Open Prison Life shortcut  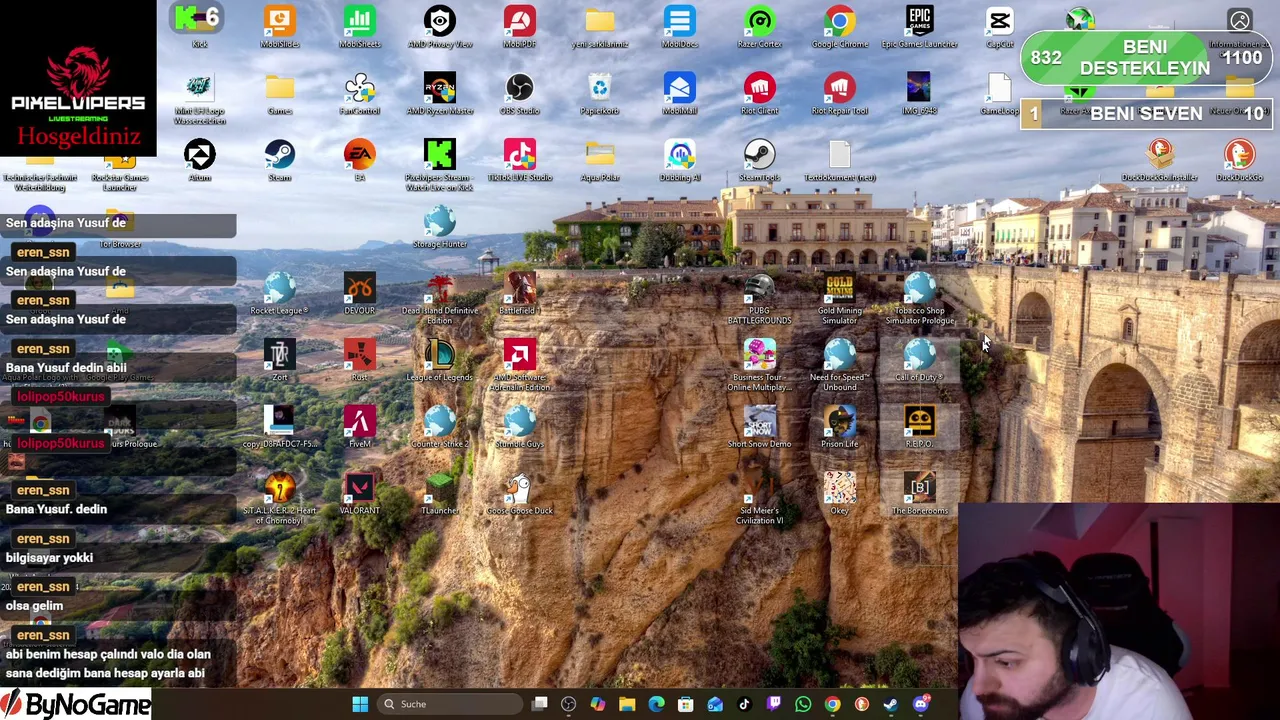click(839, 429)
